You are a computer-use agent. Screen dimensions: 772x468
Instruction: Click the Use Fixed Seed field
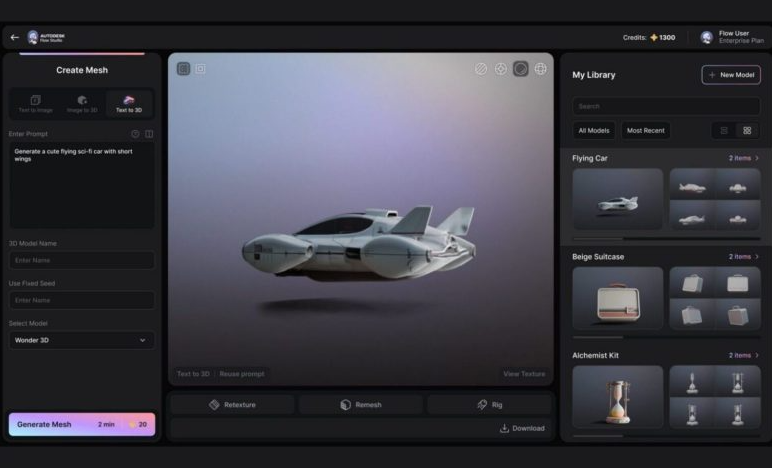point(82,300)
